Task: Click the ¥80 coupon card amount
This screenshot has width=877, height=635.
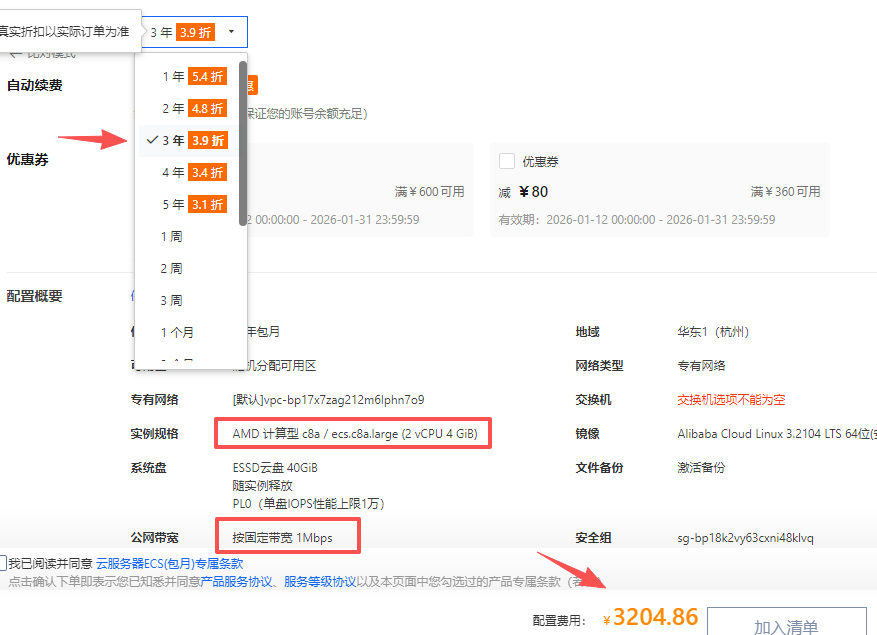Action: [533, 192]
